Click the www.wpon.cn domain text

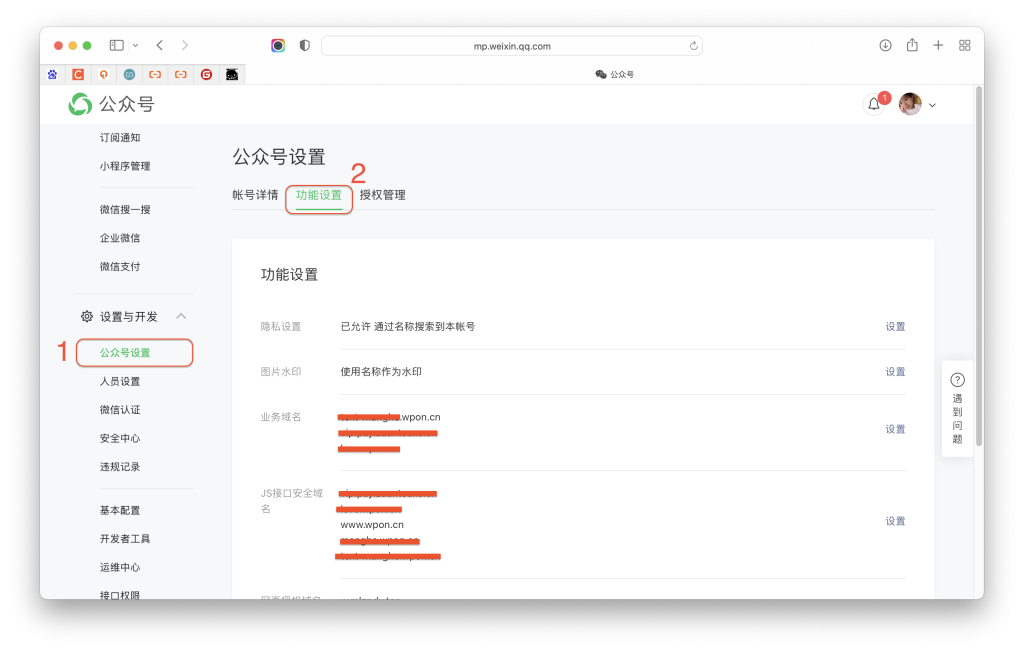click(372, 525)
